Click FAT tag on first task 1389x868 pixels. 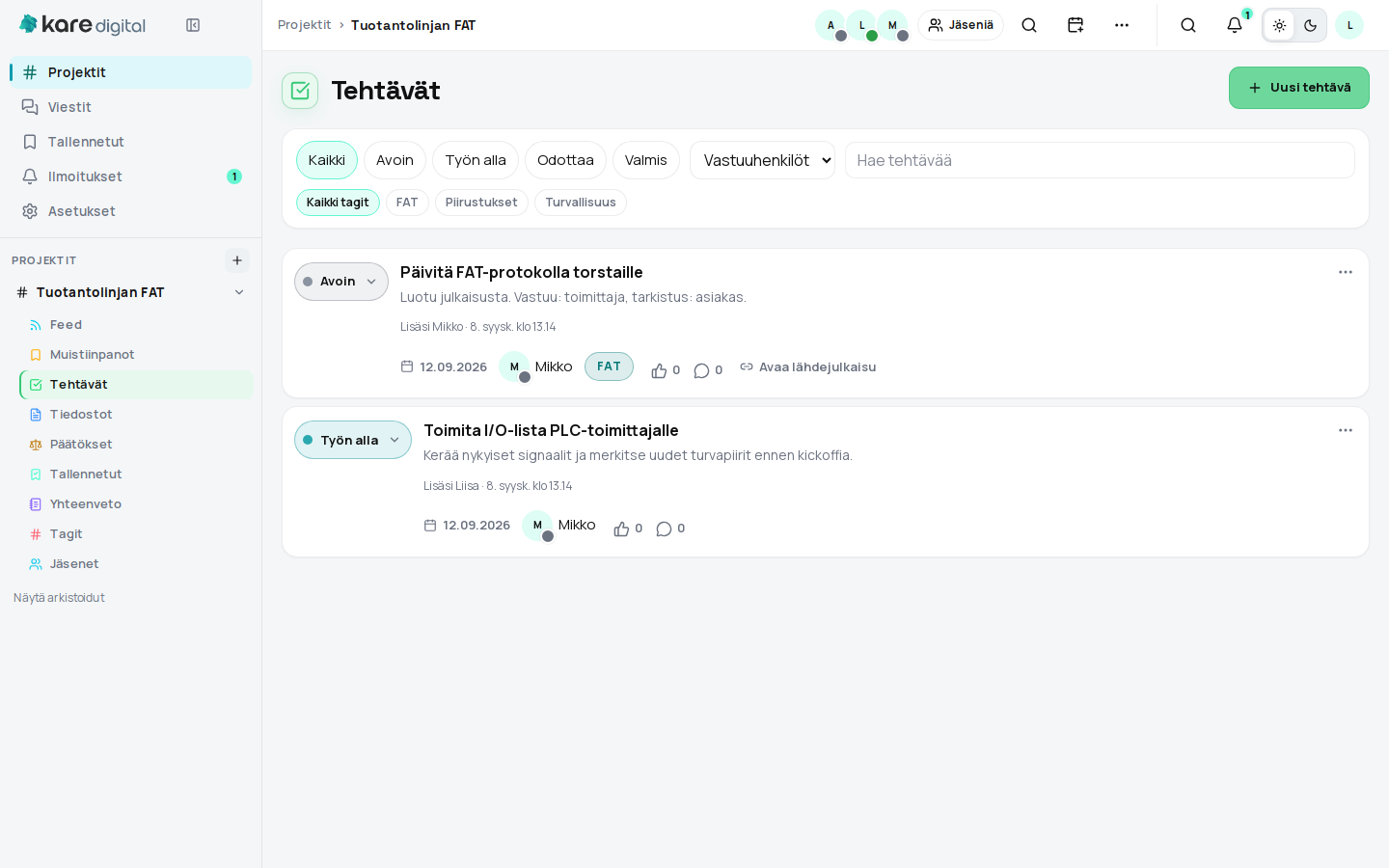coord(609,366)
